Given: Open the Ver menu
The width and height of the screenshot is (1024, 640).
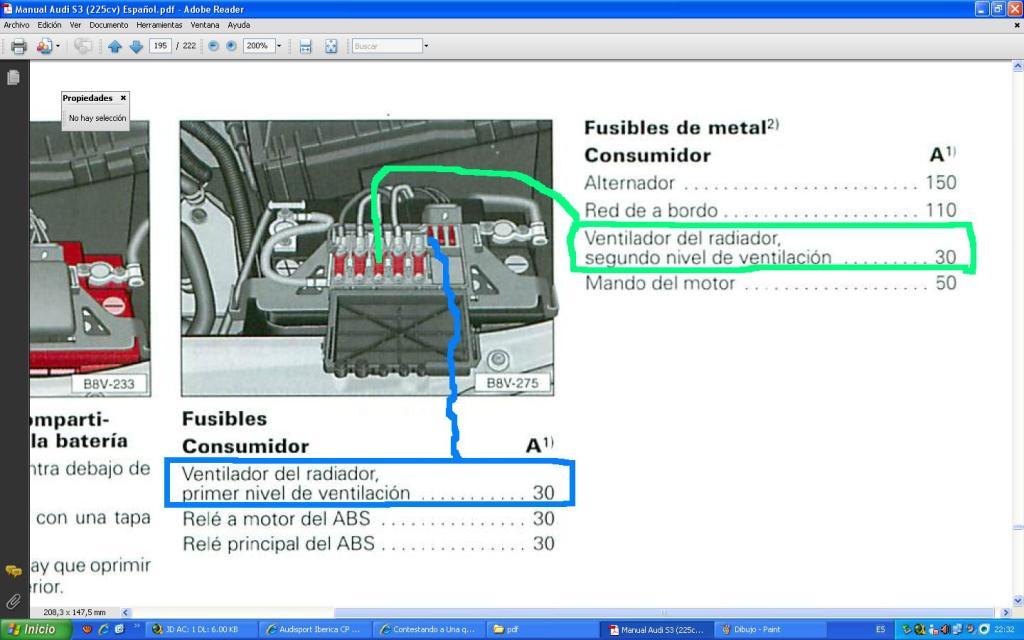Looking at the screenshot, I should (x=75, y=25).
